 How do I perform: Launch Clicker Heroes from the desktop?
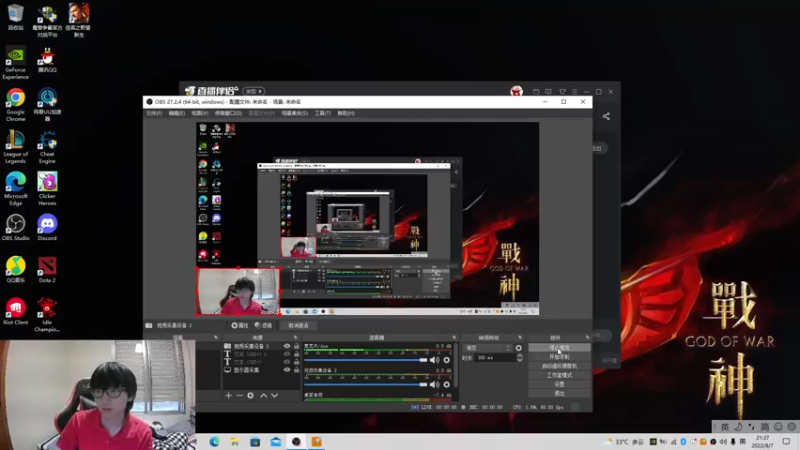click(47, 189)
